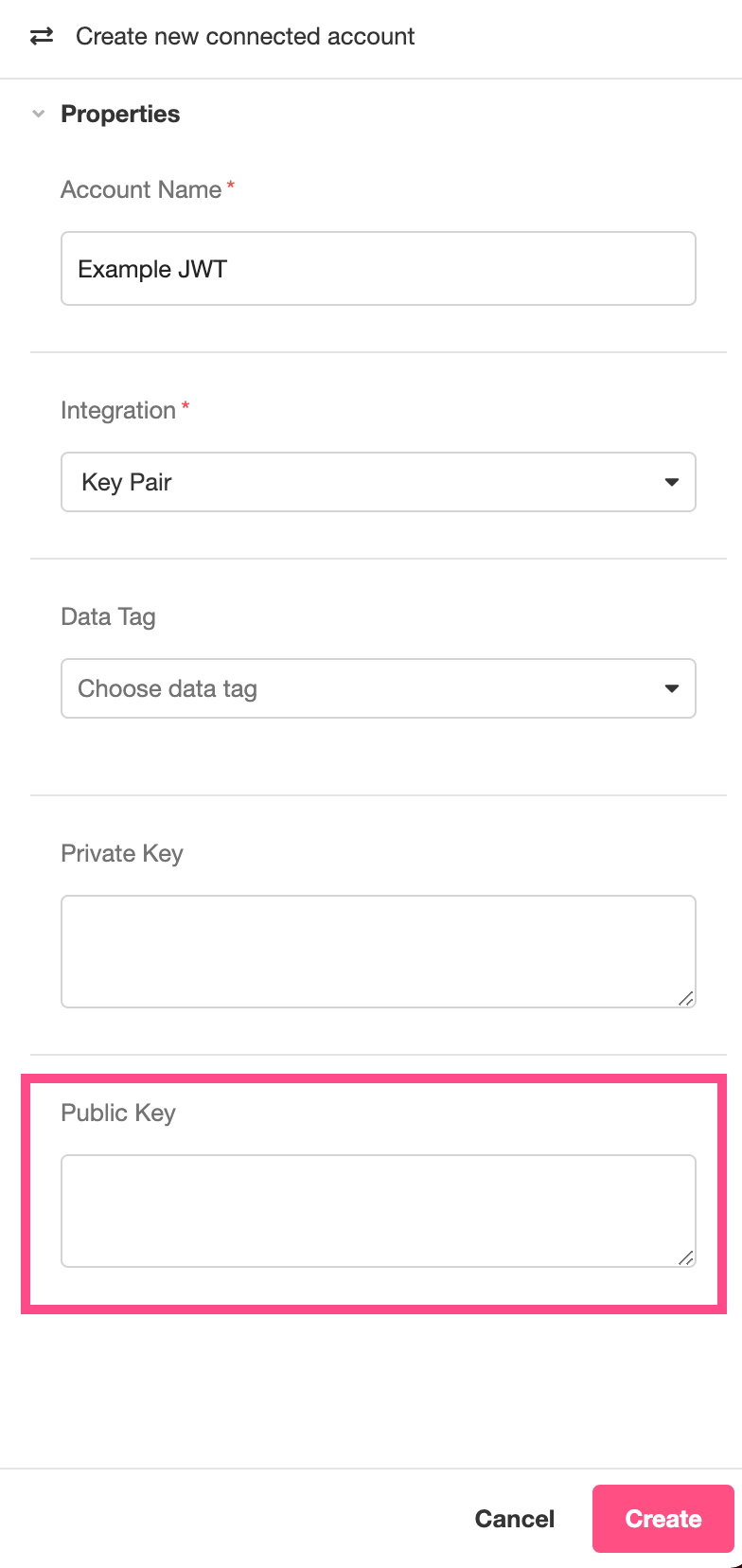Click the connected account swap arrows icon
The width and height of the screenshot is (742, 1568).
[42, 36]
